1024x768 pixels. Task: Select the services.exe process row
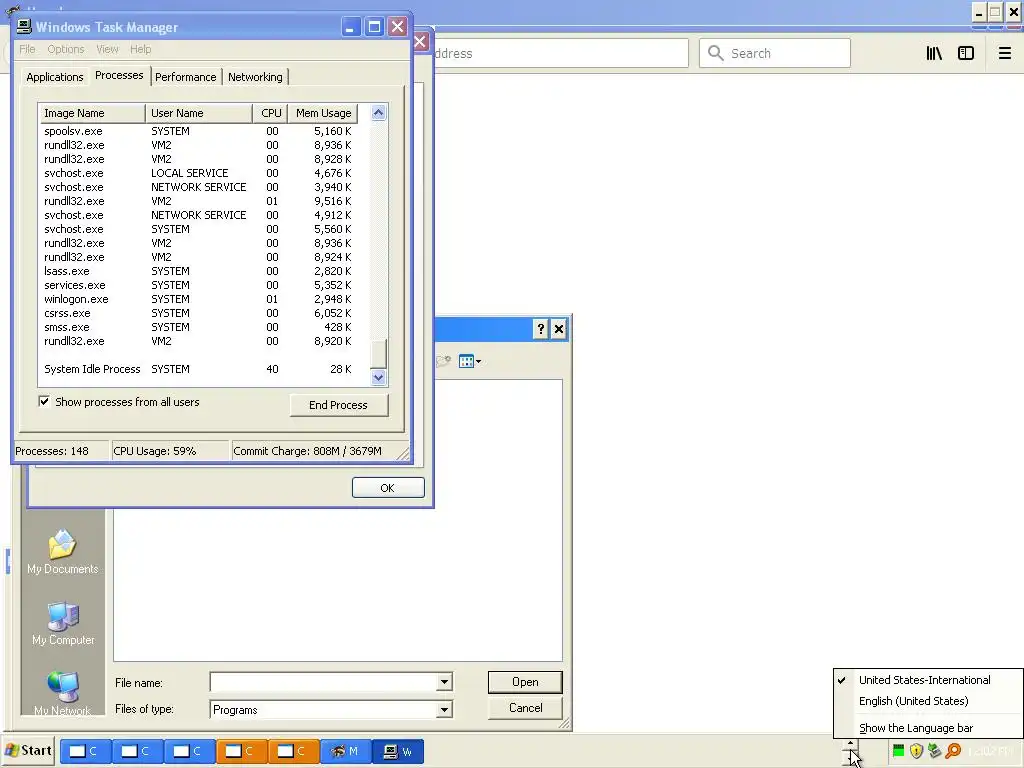[199, 285]
